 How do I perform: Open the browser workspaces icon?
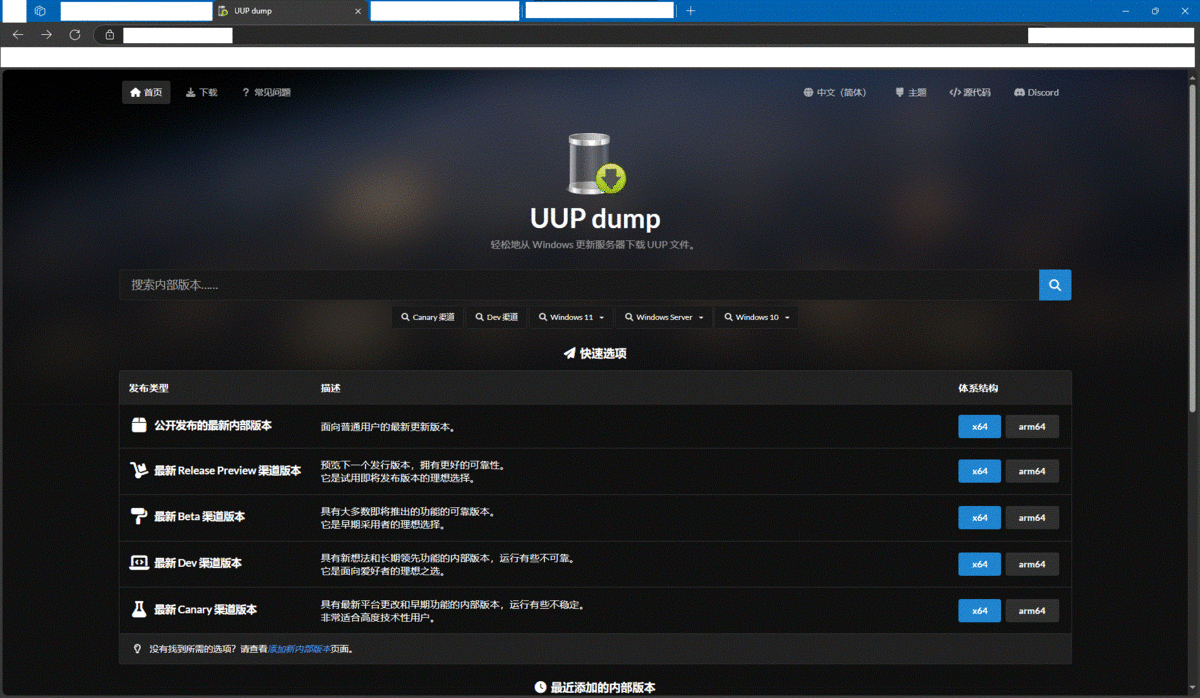tap(40, 11)
